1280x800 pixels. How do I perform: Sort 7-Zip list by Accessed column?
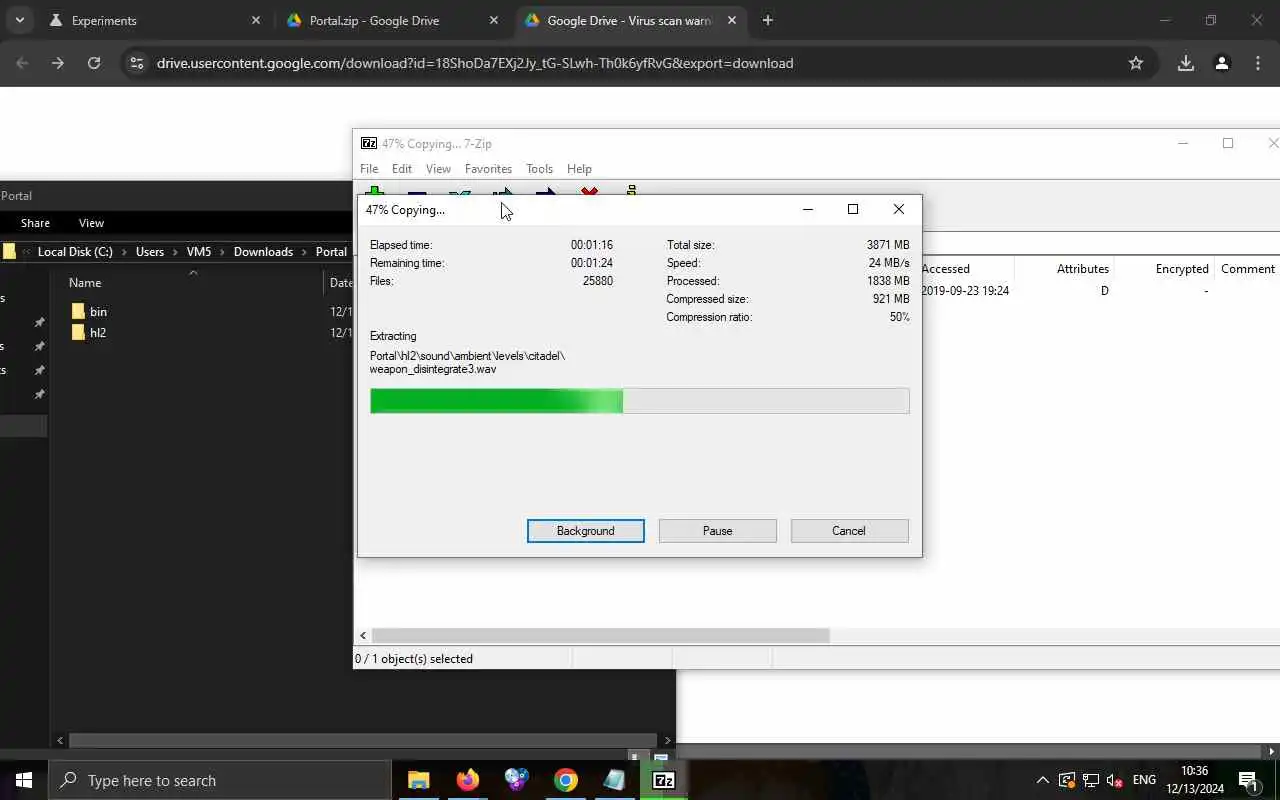tap(945, 269)
